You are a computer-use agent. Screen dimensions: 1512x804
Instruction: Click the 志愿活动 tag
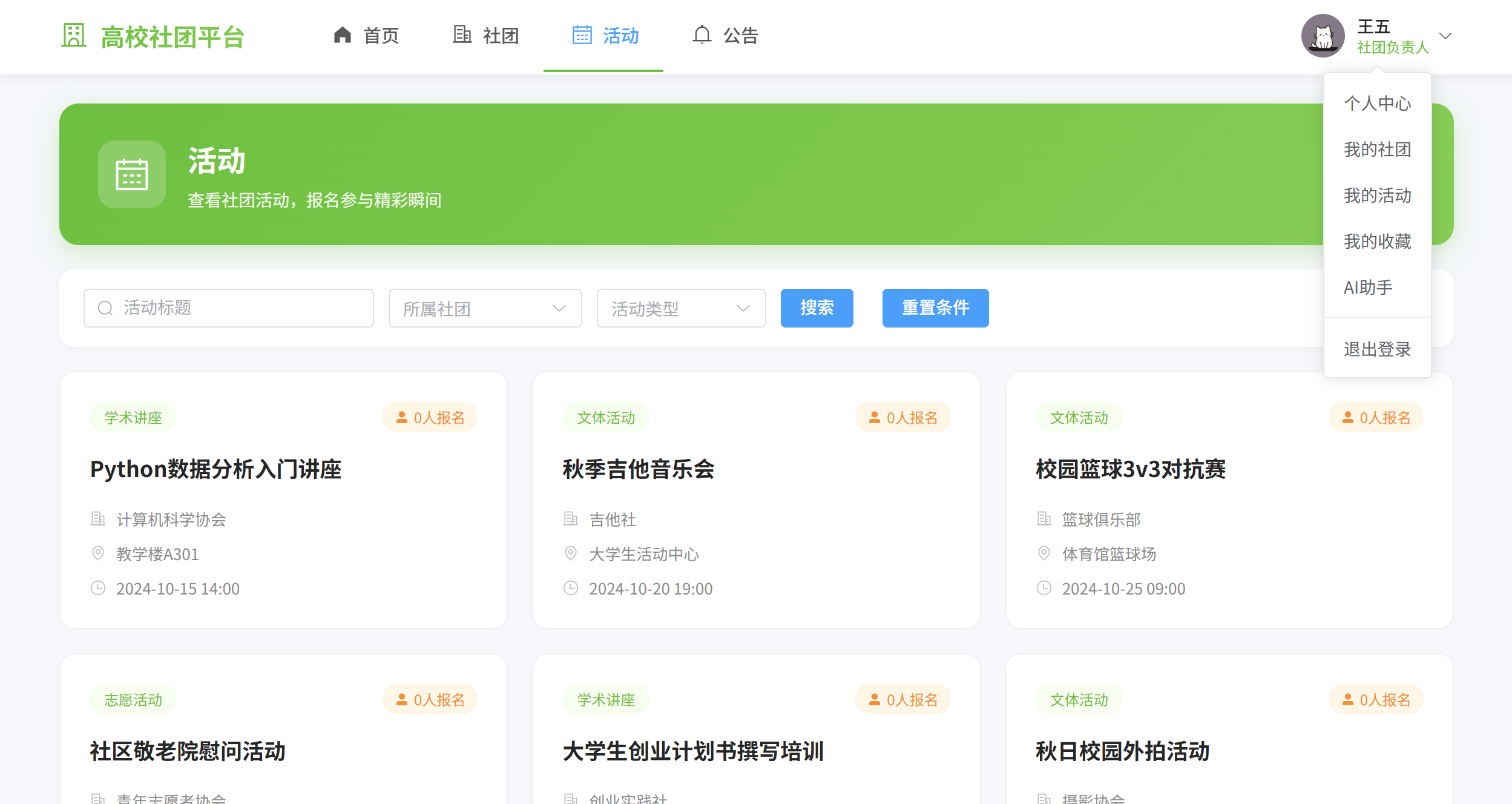click(133, 699)
